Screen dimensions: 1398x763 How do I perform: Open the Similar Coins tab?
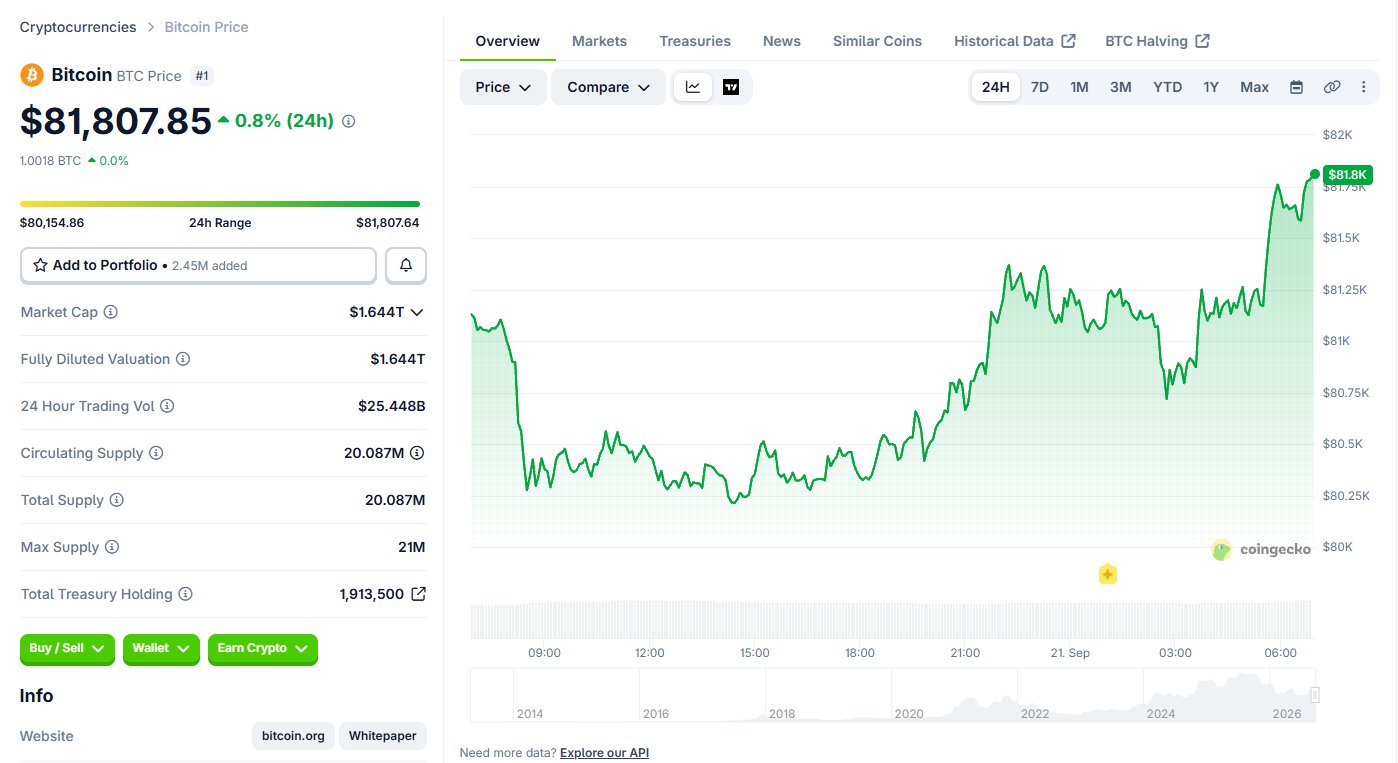tap(877, 41)
